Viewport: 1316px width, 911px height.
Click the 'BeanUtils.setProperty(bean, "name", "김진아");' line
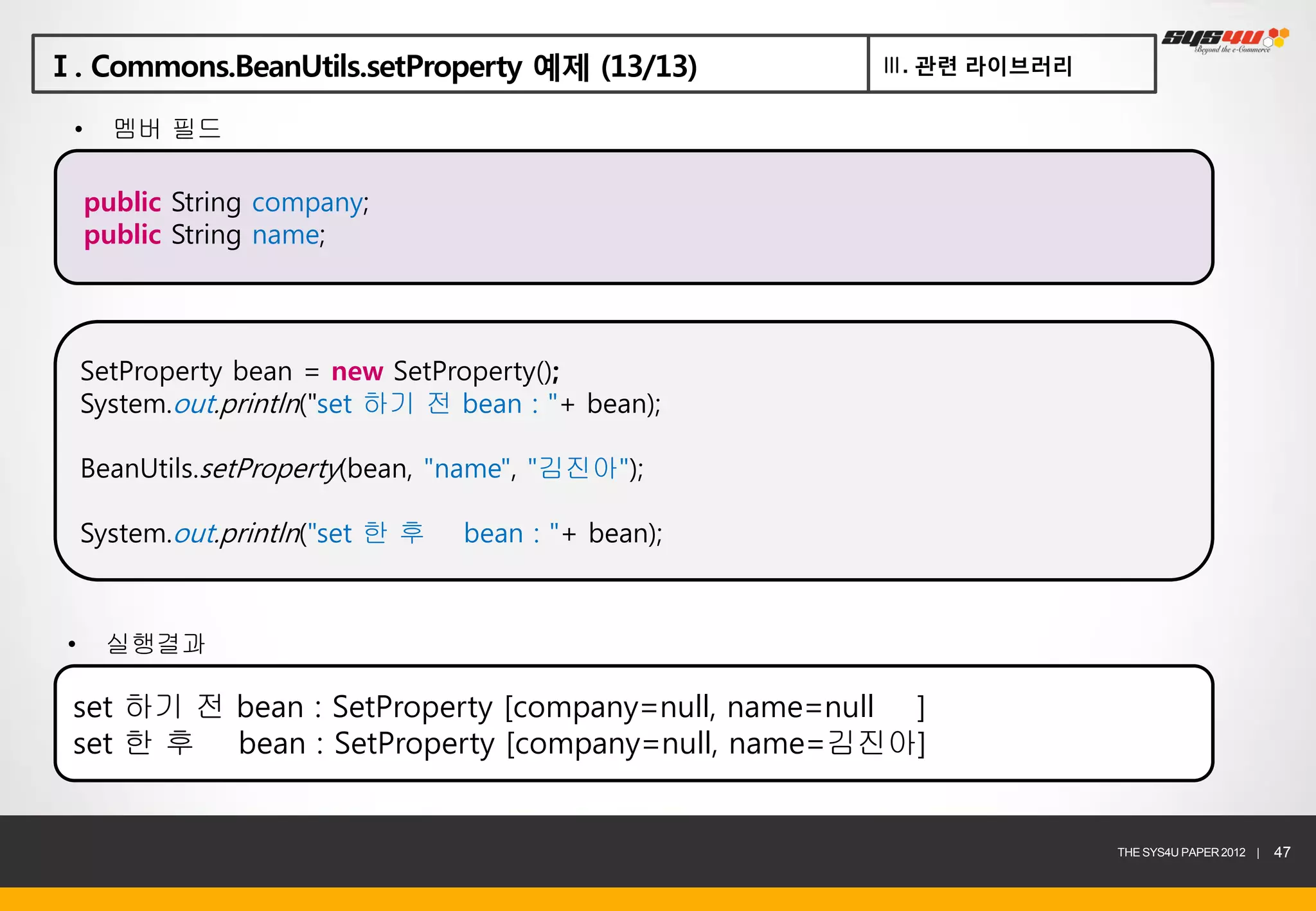click(x=362, y=469)
